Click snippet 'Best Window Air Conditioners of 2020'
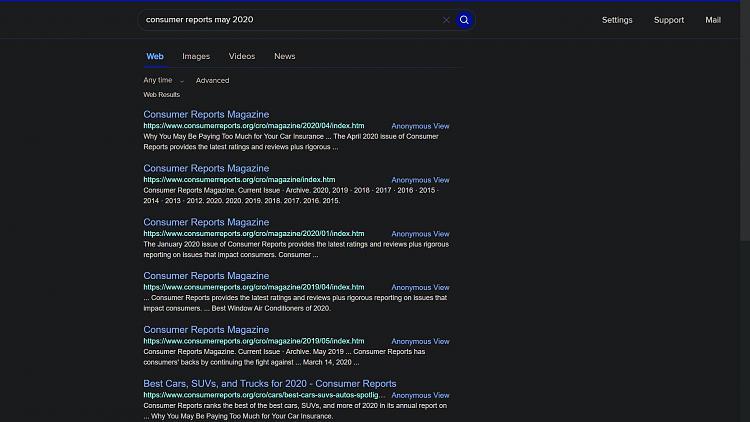Viewport: 750px width, 422px height. 271,308
